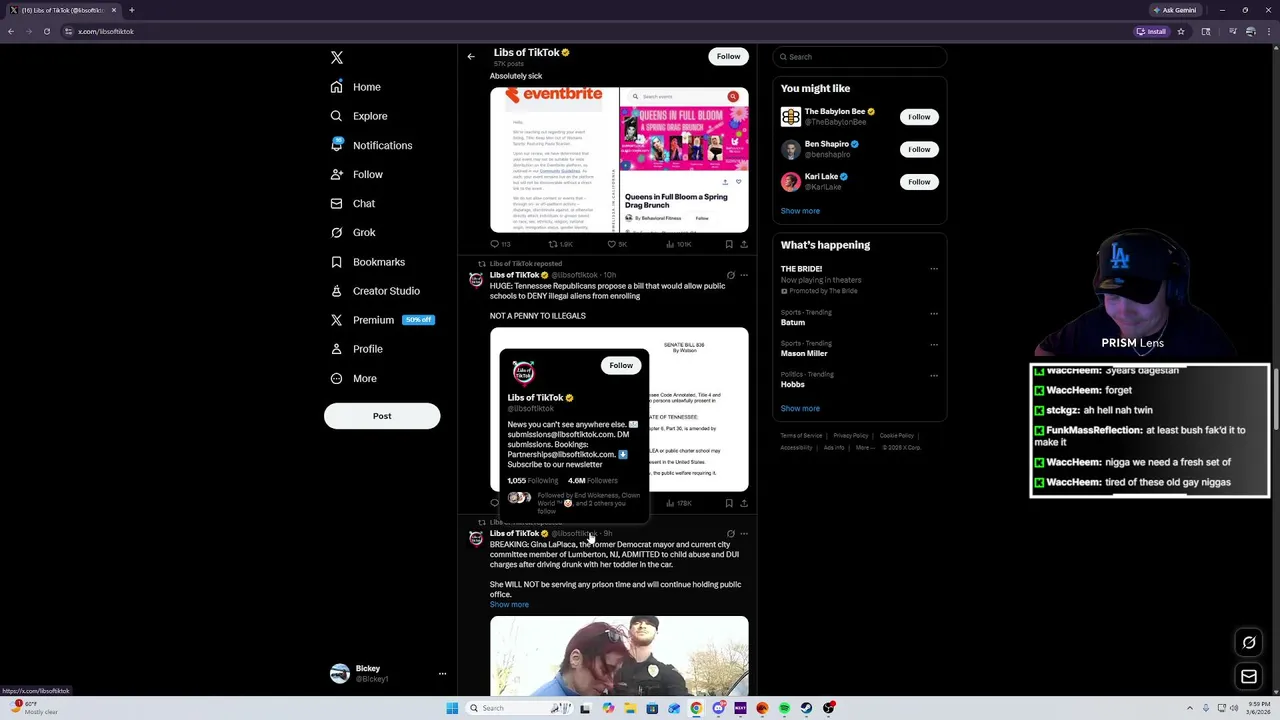Open police bodycam image in LaPlaca post
1280x720 pixels.
point(619,656)
